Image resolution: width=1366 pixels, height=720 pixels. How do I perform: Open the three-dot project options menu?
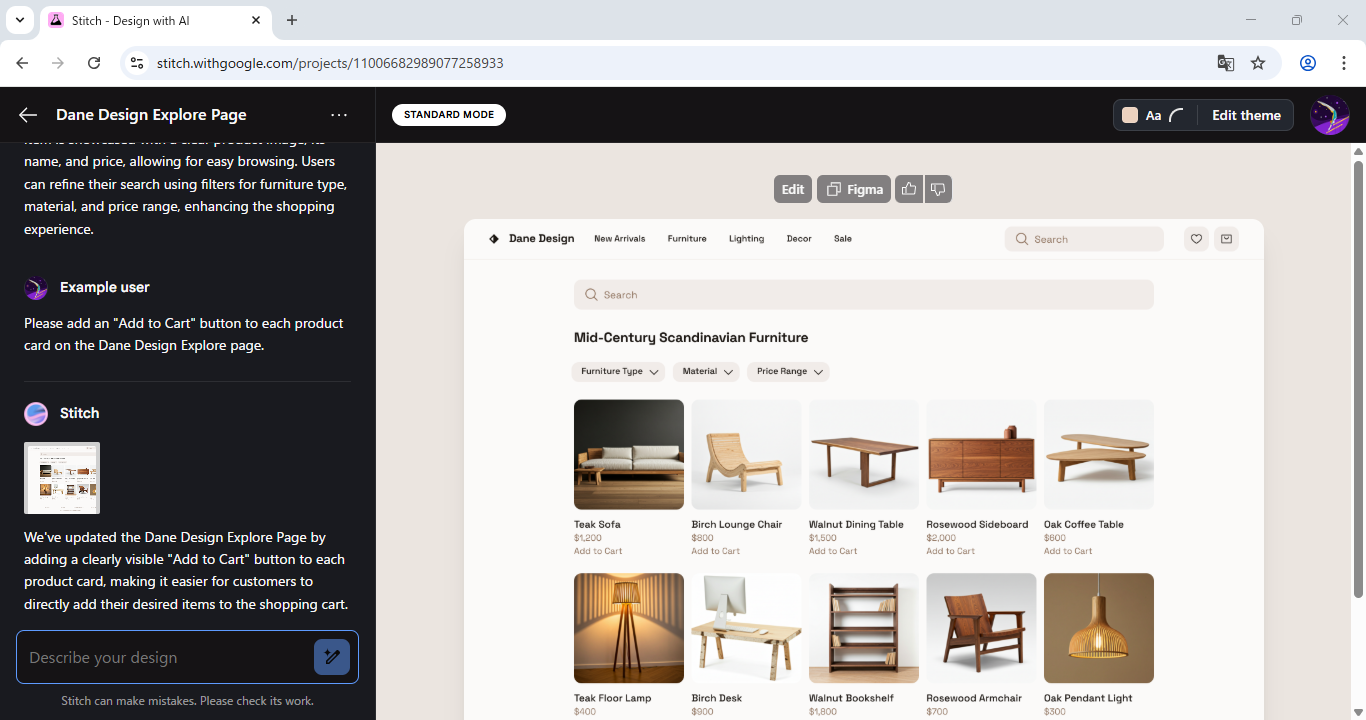[x=339, y=115]
